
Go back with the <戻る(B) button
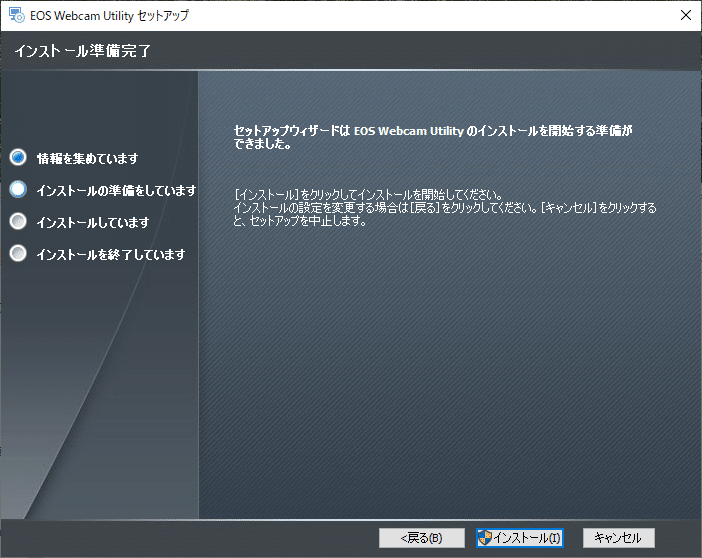coord(421,538)
